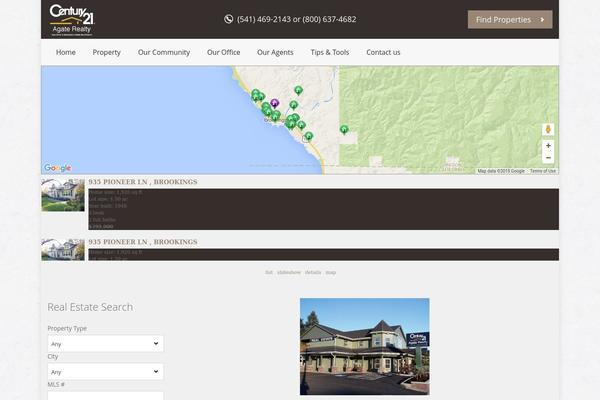The height and width of the screenshot is (400, 600).
Task: Open the Our Community menu item
Action: pos(164,52)
